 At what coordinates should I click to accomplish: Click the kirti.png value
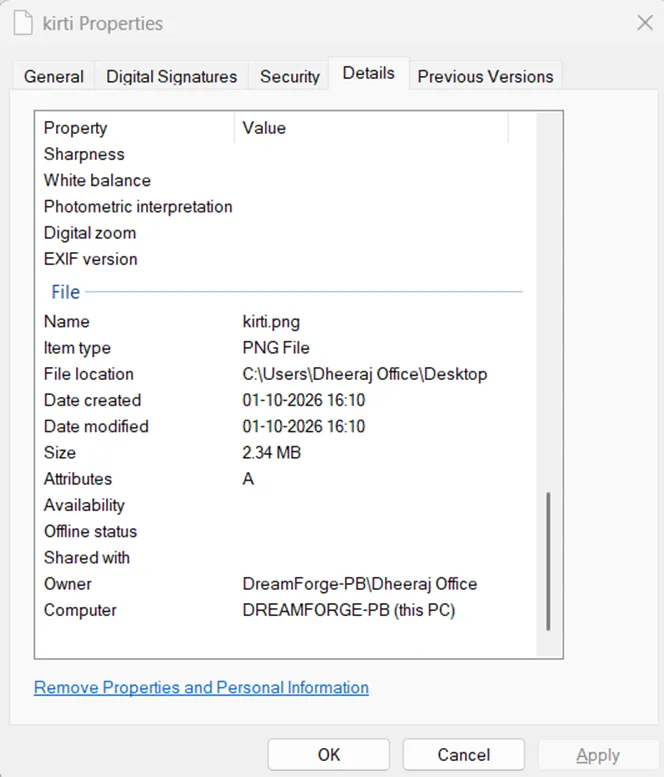(271, 322)
